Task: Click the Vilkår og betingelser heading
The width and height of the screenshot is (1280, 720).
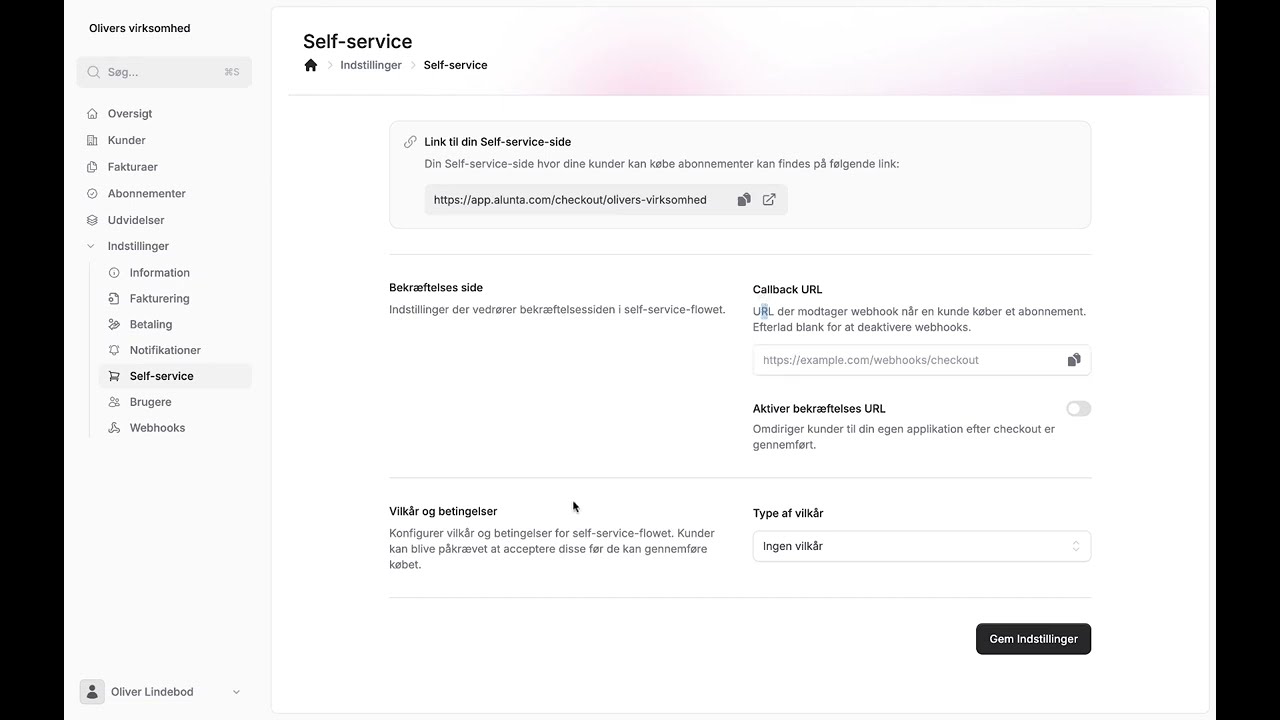Action: [443, 511]
